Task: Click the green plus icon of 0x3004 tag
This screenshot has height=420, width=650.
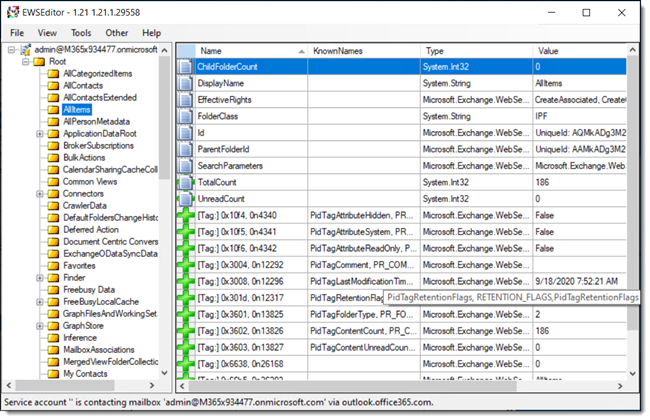Action: (x=185, y=265)
